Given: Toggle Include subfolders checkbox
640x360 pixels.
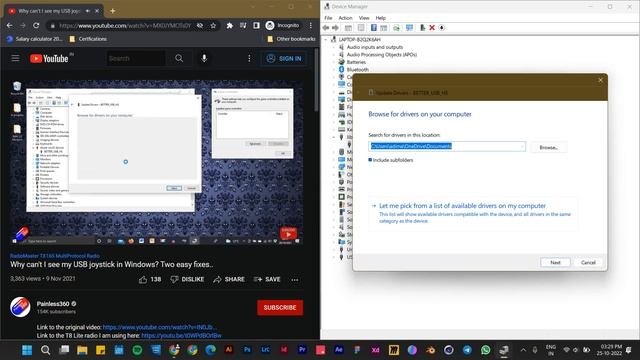Looking at the screenshot, I should (370, 160).
